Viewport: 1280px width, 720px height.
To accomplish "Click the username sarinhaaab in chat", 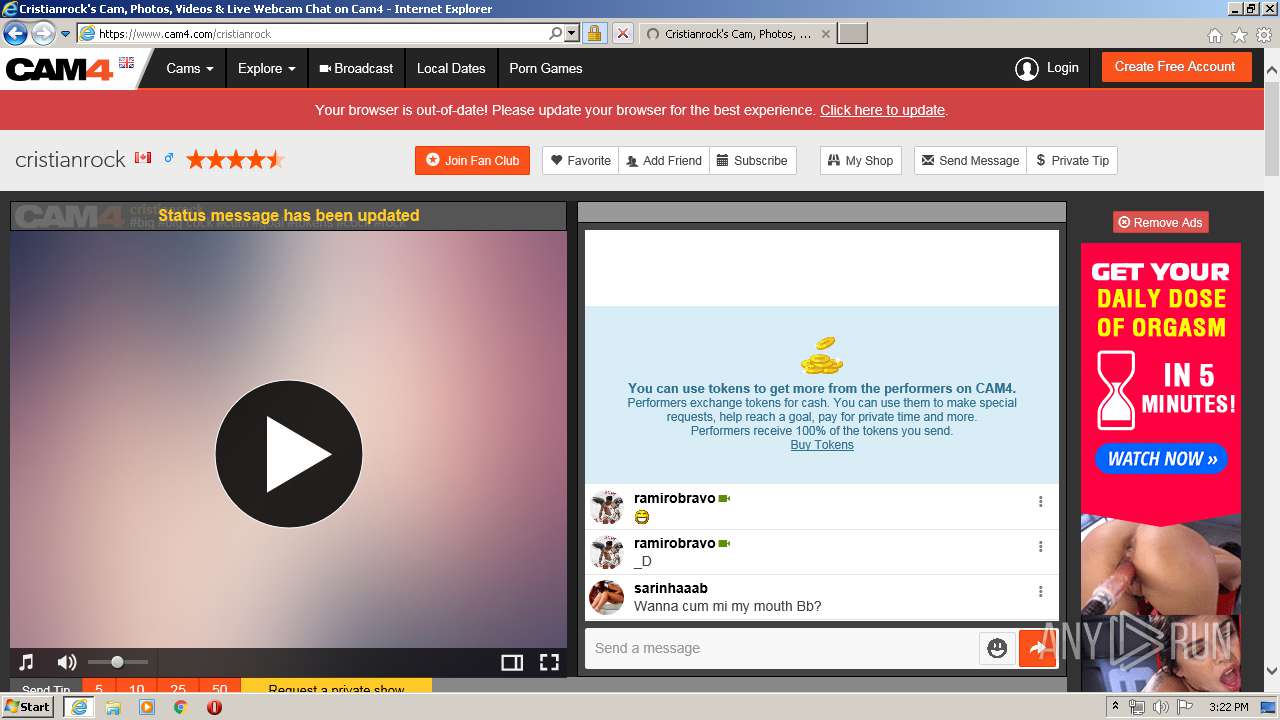I will click(x=671, y=588).
